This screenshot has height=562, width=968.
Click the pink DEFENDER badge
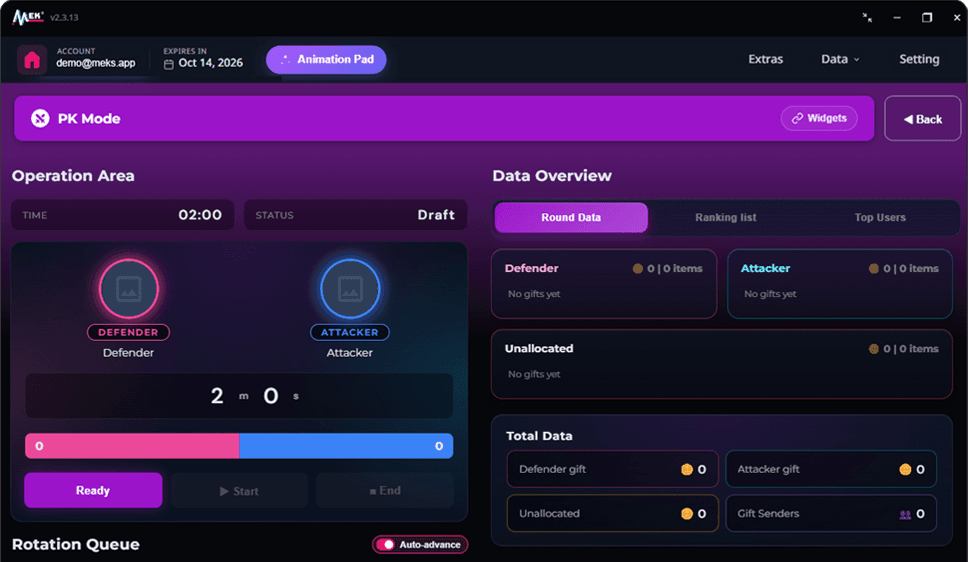pyautogui.click(x=128, y=332)
